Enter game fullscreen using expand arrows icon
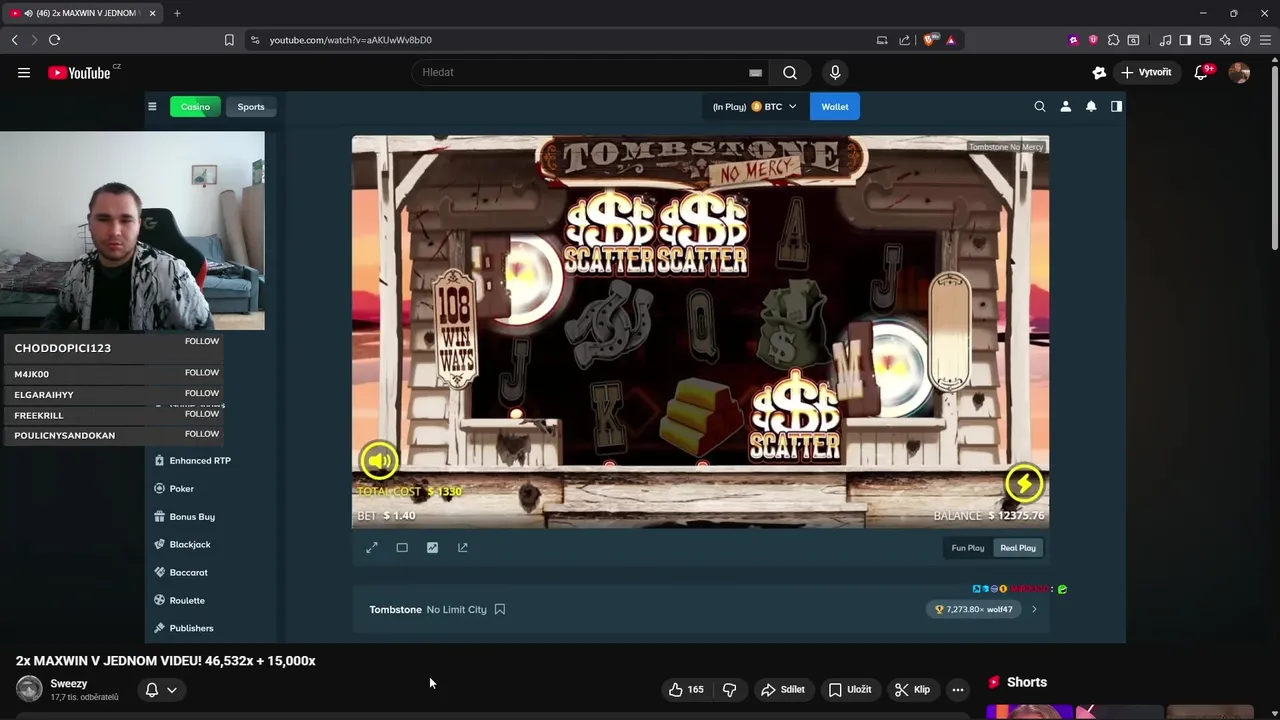Viewport: 1280px width, 720px height. click(x=372, y=548)
